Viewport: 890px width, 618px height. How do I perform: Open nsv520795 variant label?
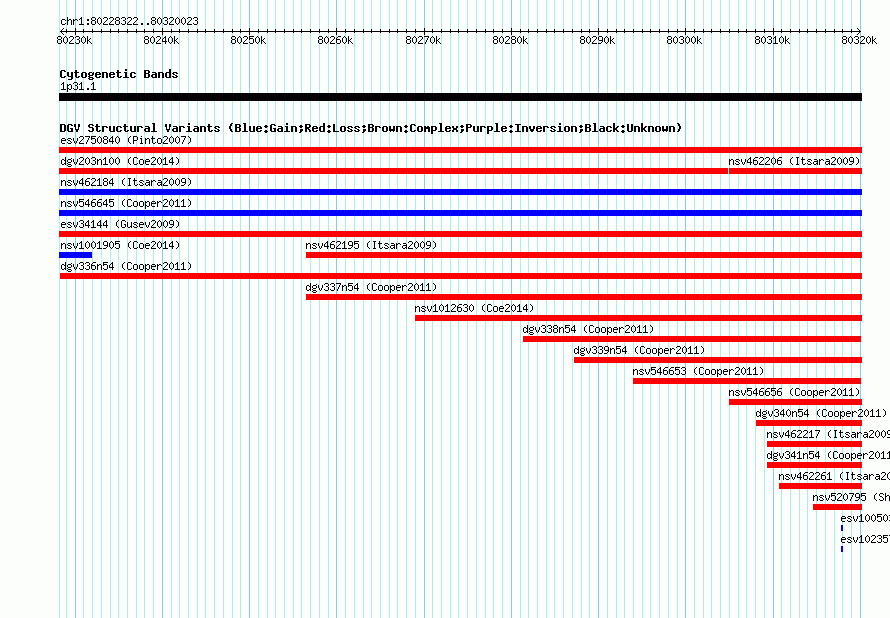(851, 497)
